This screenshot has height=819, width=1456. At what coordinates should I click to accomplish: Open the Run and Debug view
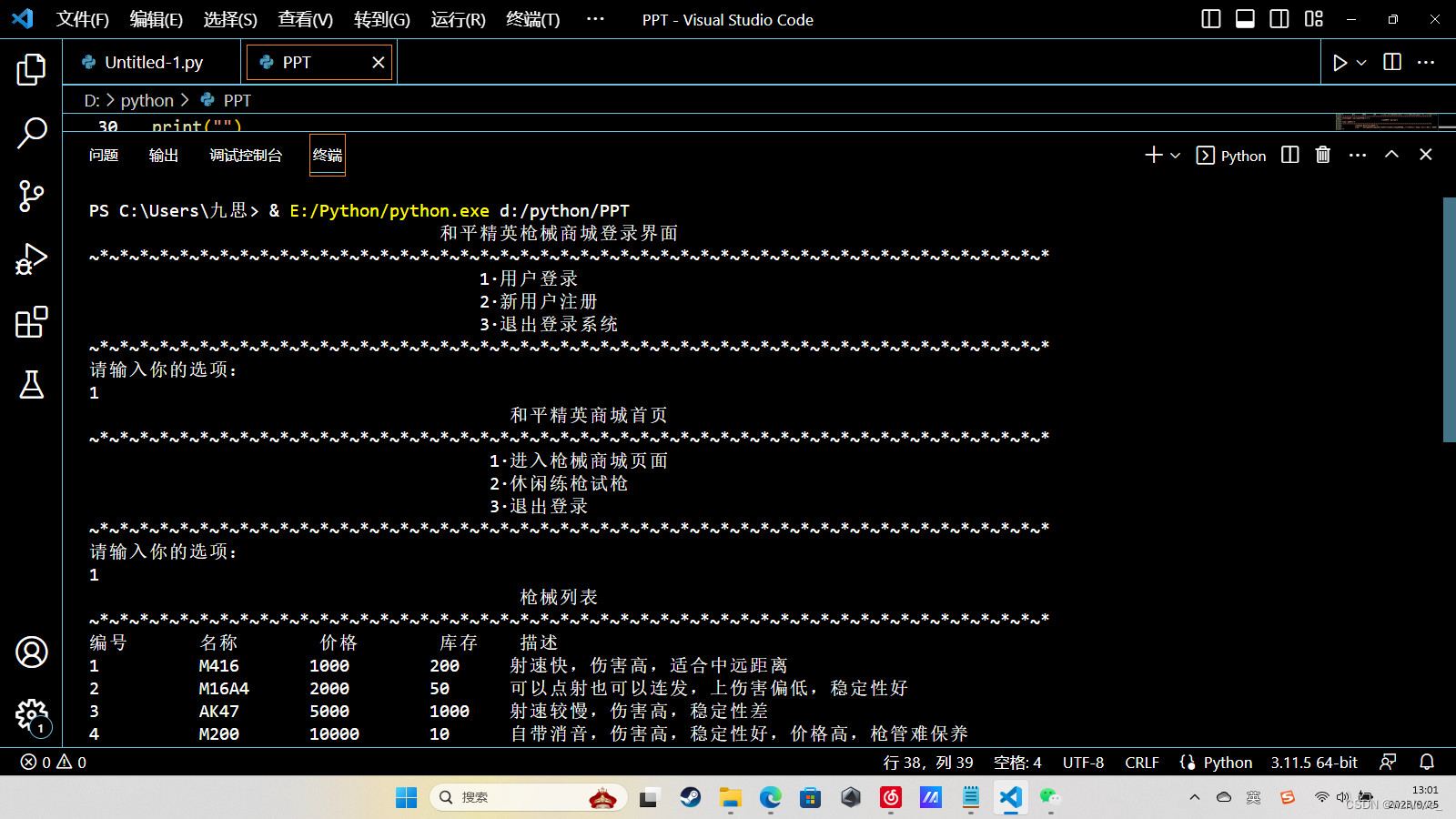[x=31, y=259]
